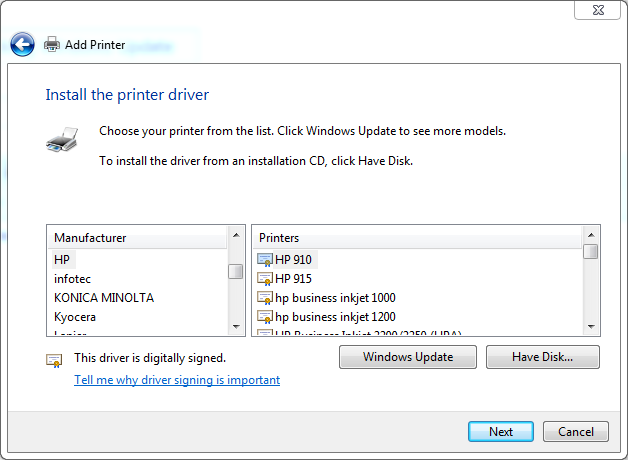628x460 pixels.
Task: Click the Printers column header
Action: (x=417, y=238)
